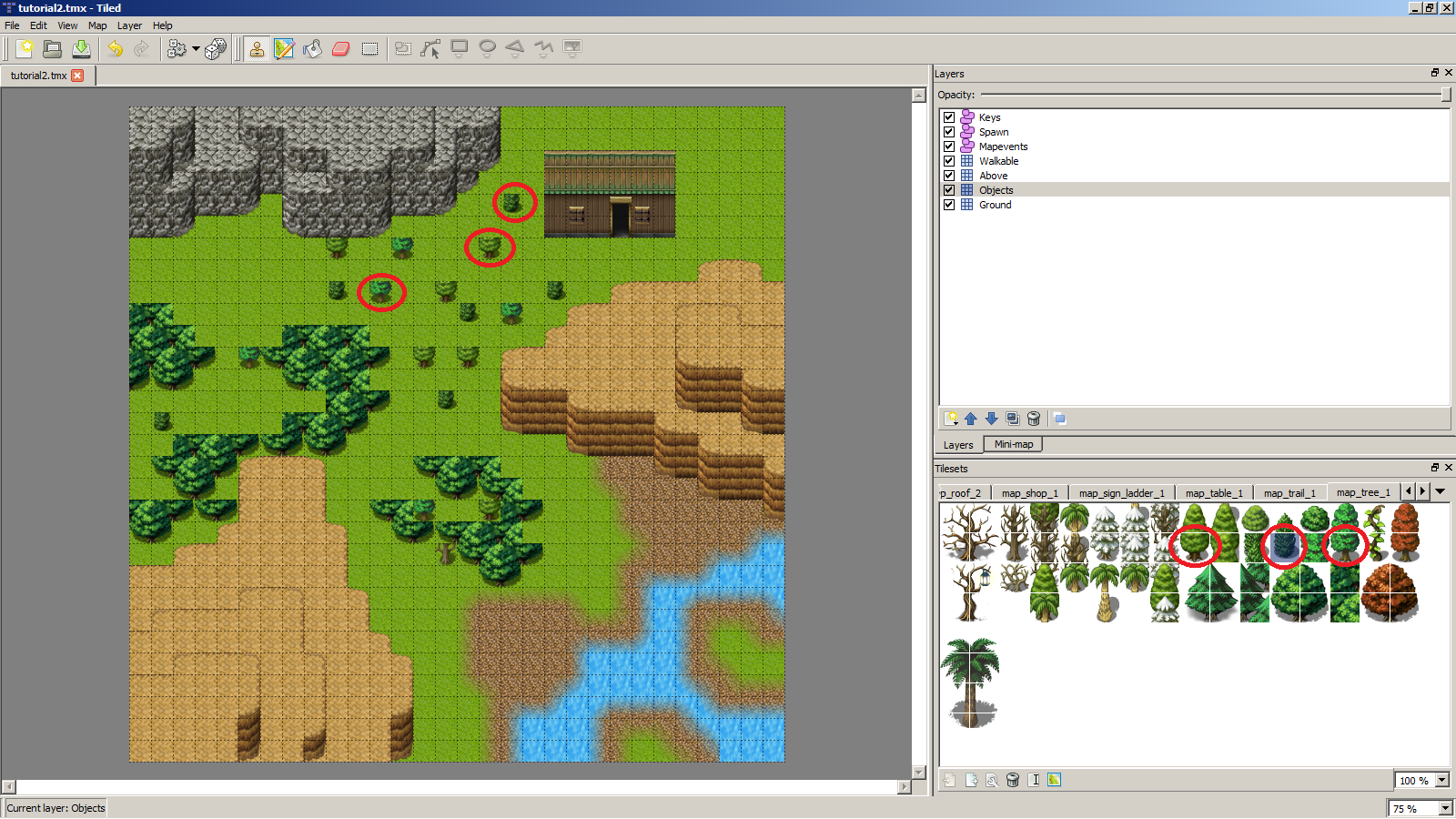This screenshot has height=819, width=1456.
Task: Select the map_shop_1 tileset tab
Action: 1030,493
